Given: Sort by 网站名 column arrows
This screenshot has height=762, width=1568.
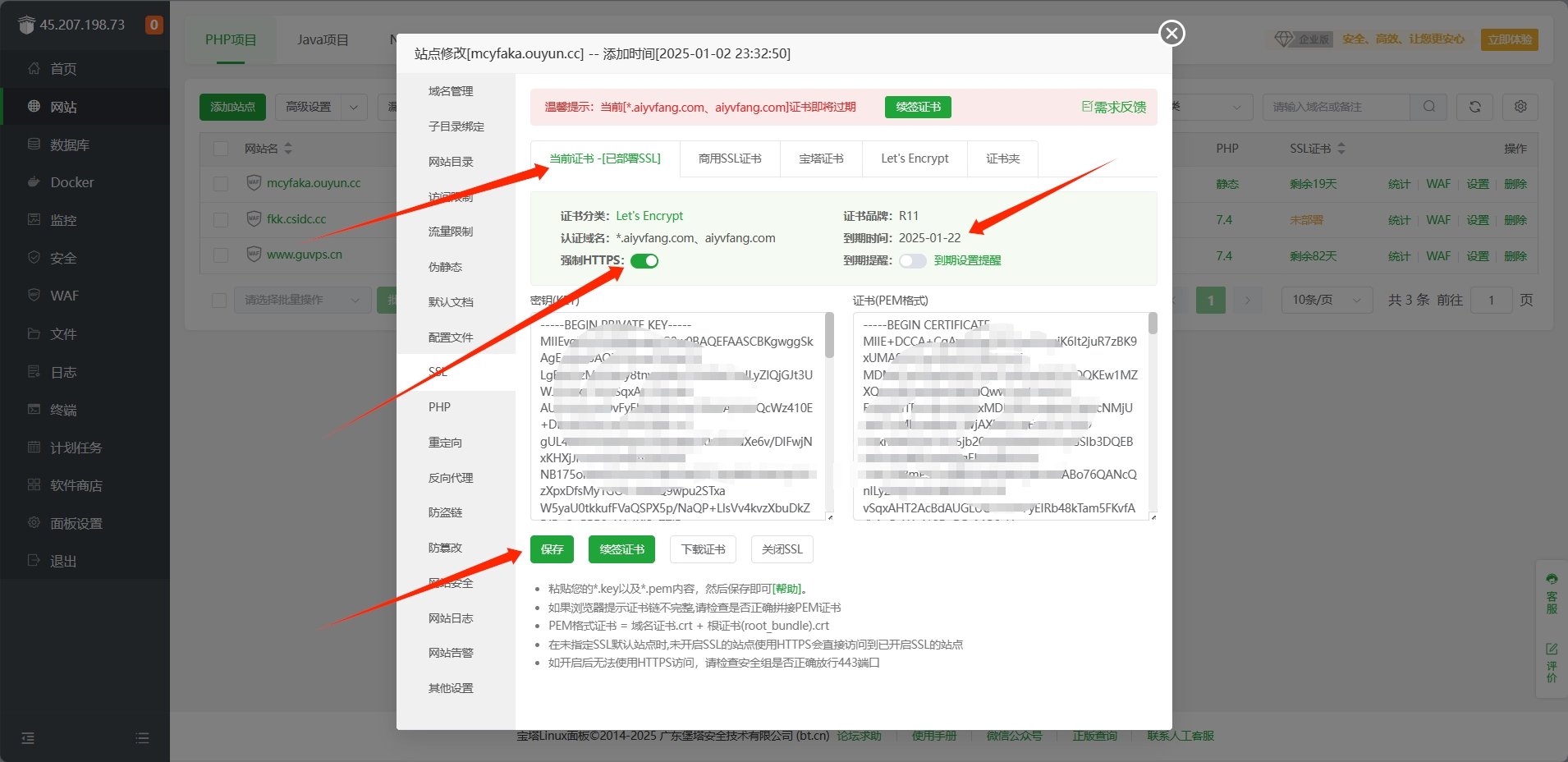Looking at the screenshot, I should pyautogui.click(x=288, y=149).
